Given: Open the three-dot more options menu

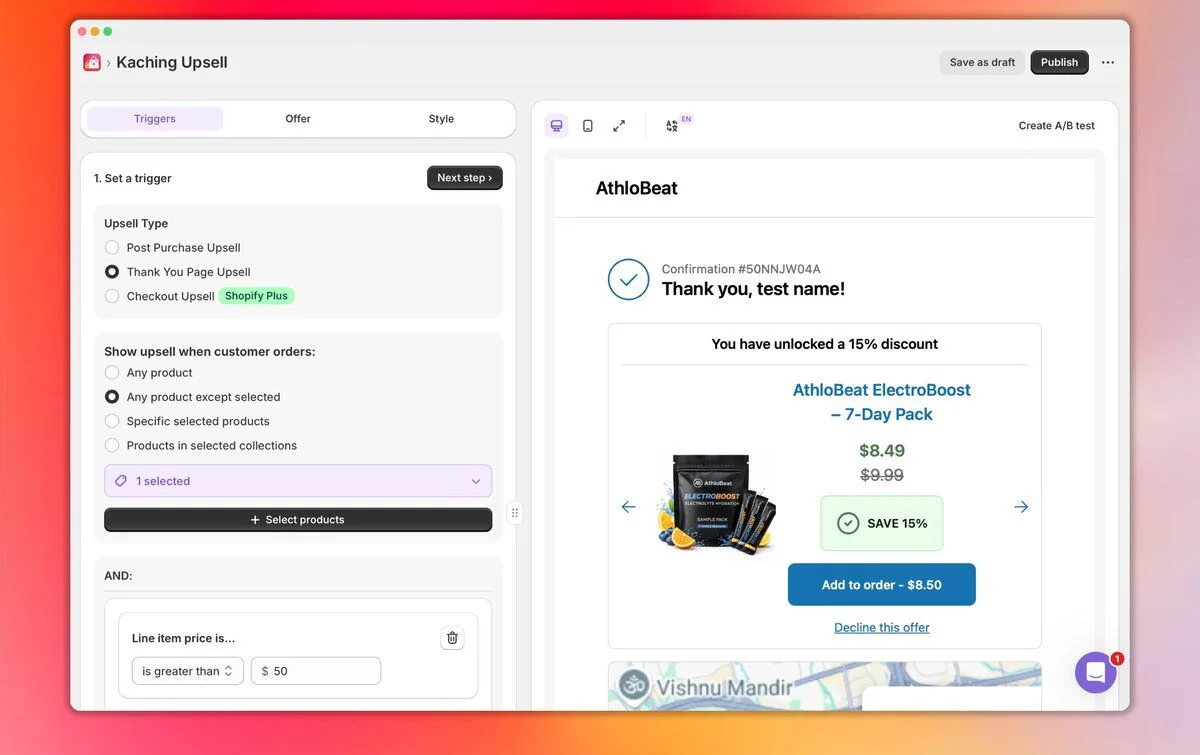Looking at the screenshot, I should tap(1108, 62).
